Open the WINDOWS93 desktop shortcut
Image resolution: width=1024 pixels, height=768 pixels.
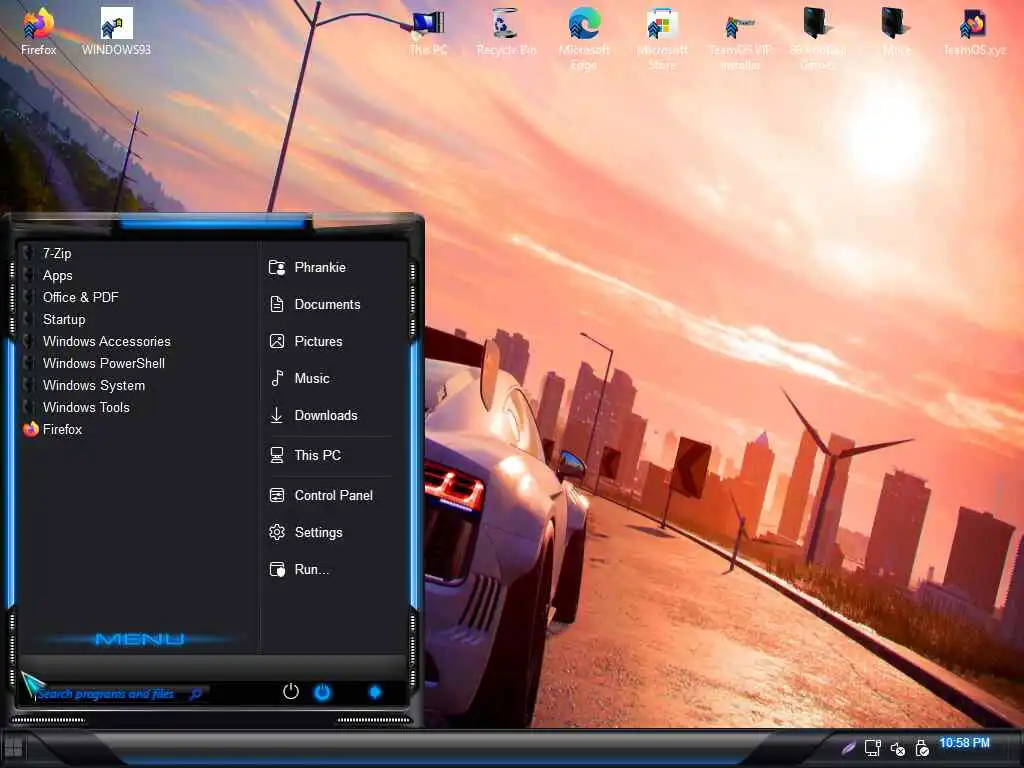coord(116,31)
